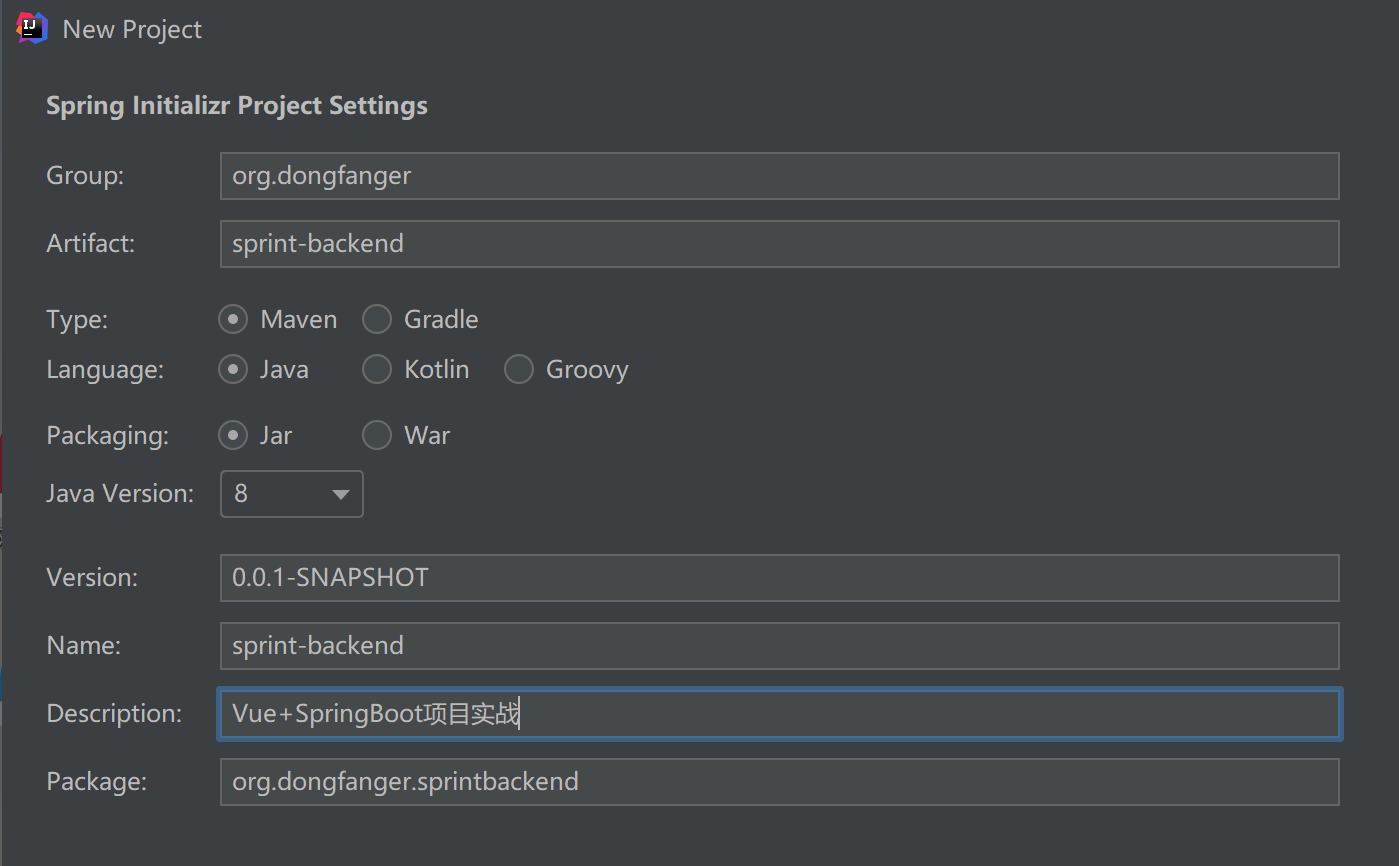1399x866 pixels.
Task: Click the 'Name:' label
Action: tap(83, 646)
